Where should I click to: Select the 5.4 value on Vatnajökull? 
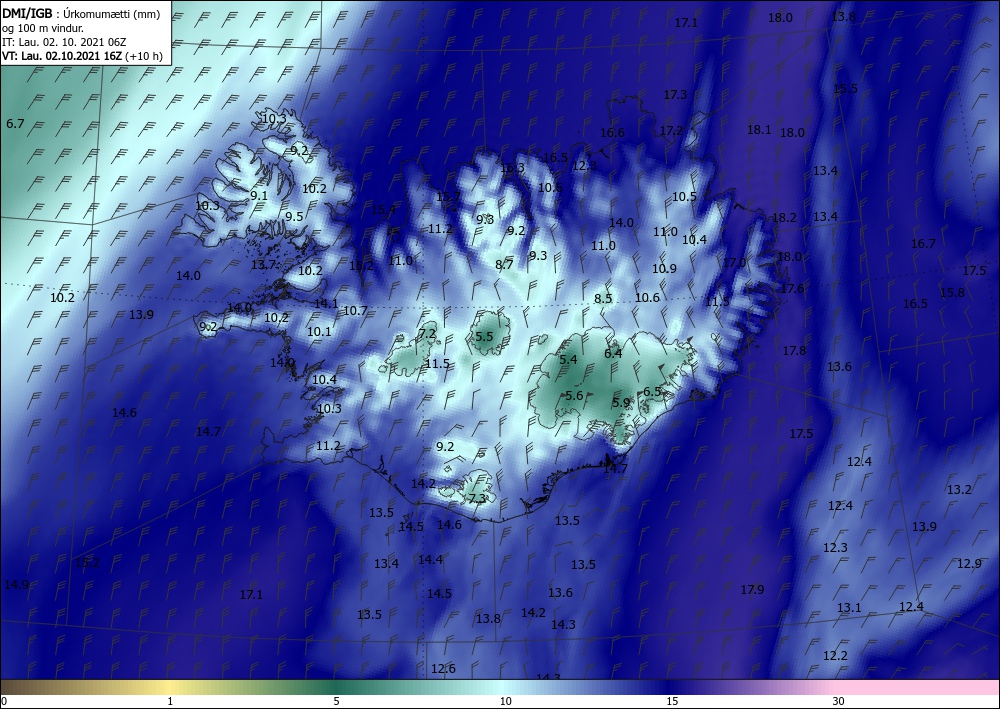[568, 360]
